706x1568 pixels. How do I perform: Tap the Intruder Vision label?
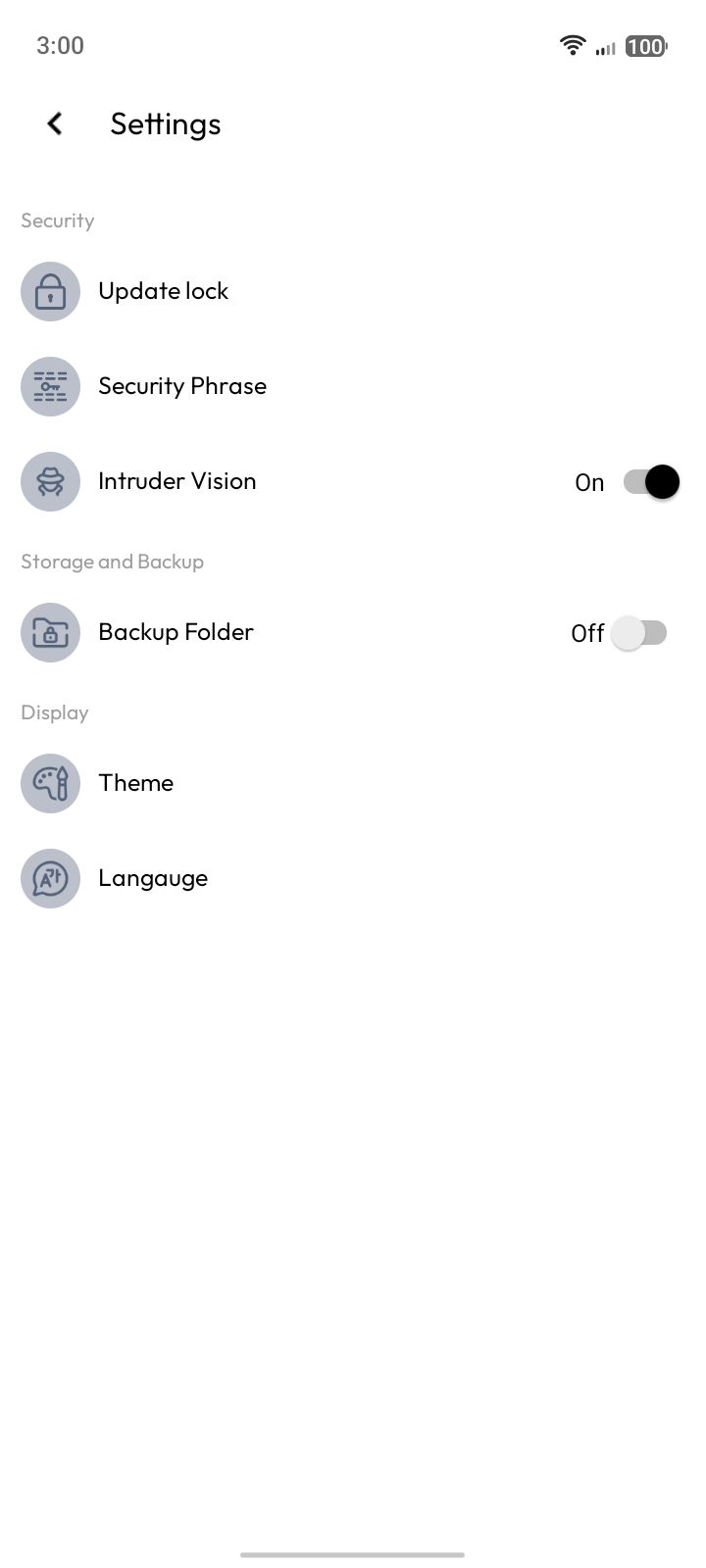point(177,481)
